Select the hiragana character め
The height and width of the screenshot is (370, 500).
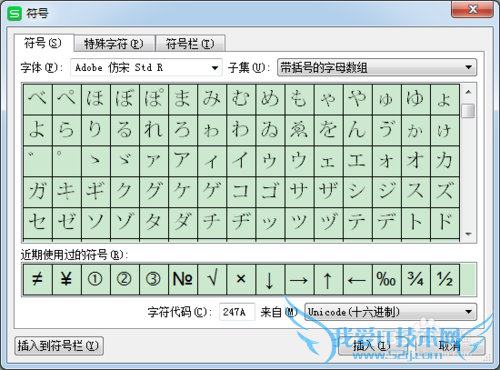[x=270, y=99]
